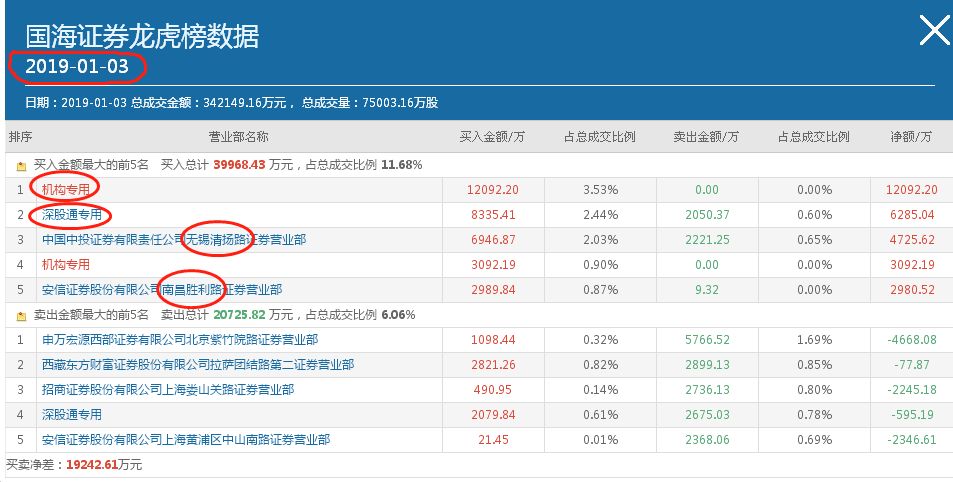This screenshot has width=953, height=482.
Task: Click the 卖出金额/万 column header
Action: (706, 137)
